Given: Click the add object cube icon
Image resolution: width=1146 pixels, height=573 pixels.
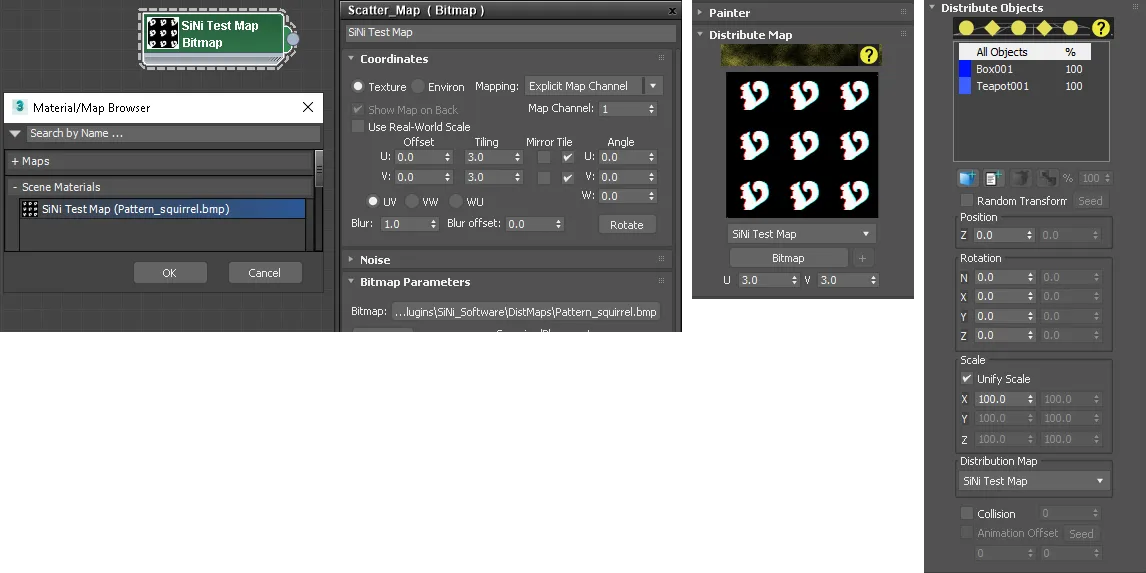Looking at the screenshot, I should pyautogui.click(x=968, y=178).
